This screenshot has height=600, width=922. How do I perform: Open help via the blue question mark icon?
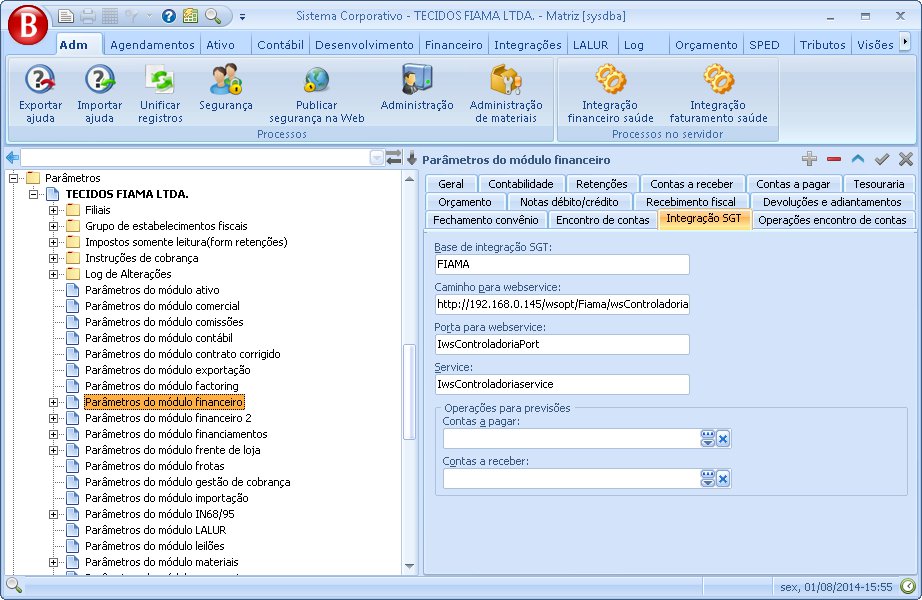169,16
